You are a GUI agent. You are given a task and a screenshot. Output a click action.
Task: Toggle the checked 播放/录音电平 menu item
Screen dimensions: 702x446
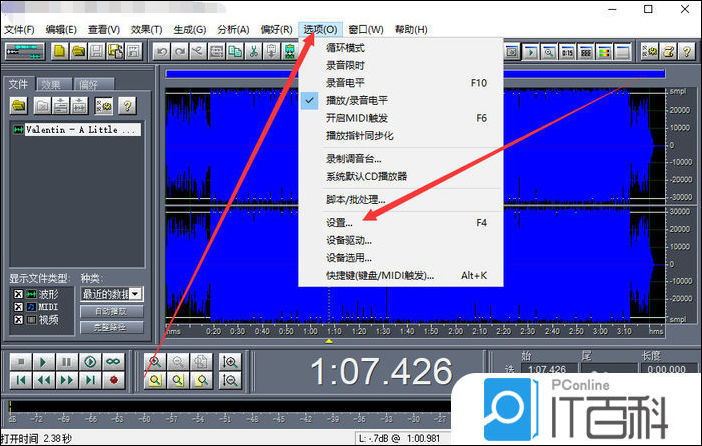[x=401, y=100]
